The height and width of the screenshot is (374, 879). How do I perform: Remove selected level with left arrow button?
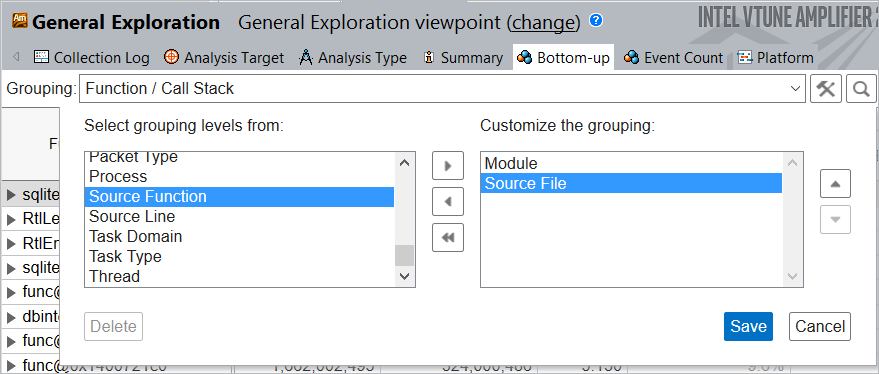pyautogui.click(x=448, y=202)
